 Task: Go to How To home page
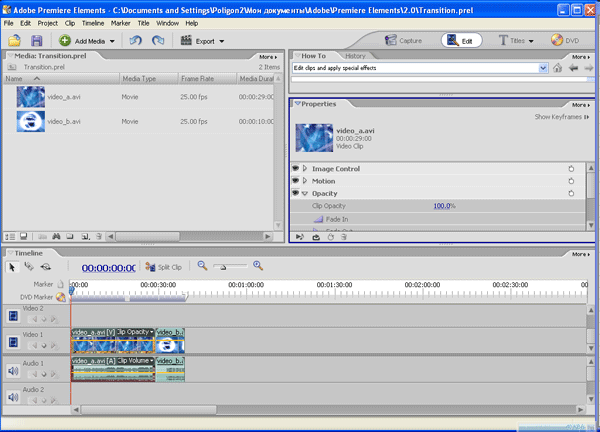[558, 68]
